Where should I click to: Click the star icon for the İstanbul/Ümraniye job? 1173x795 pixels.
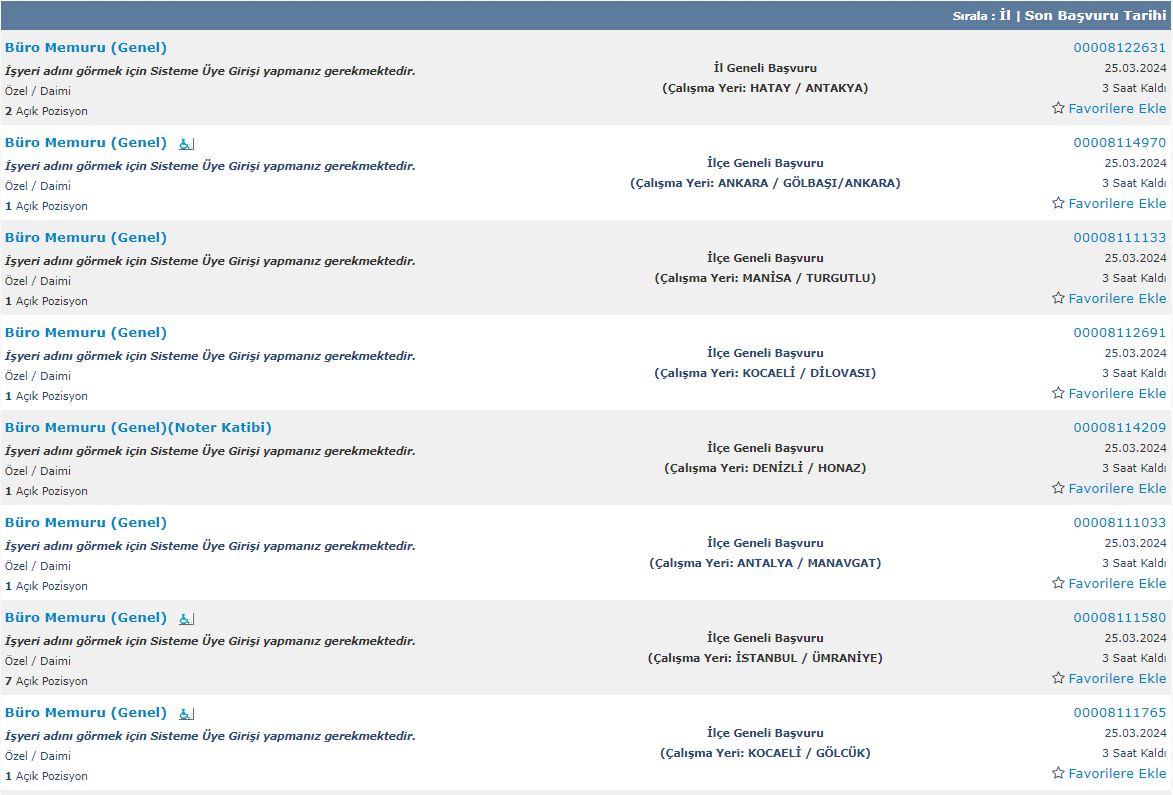(1058, 678)
